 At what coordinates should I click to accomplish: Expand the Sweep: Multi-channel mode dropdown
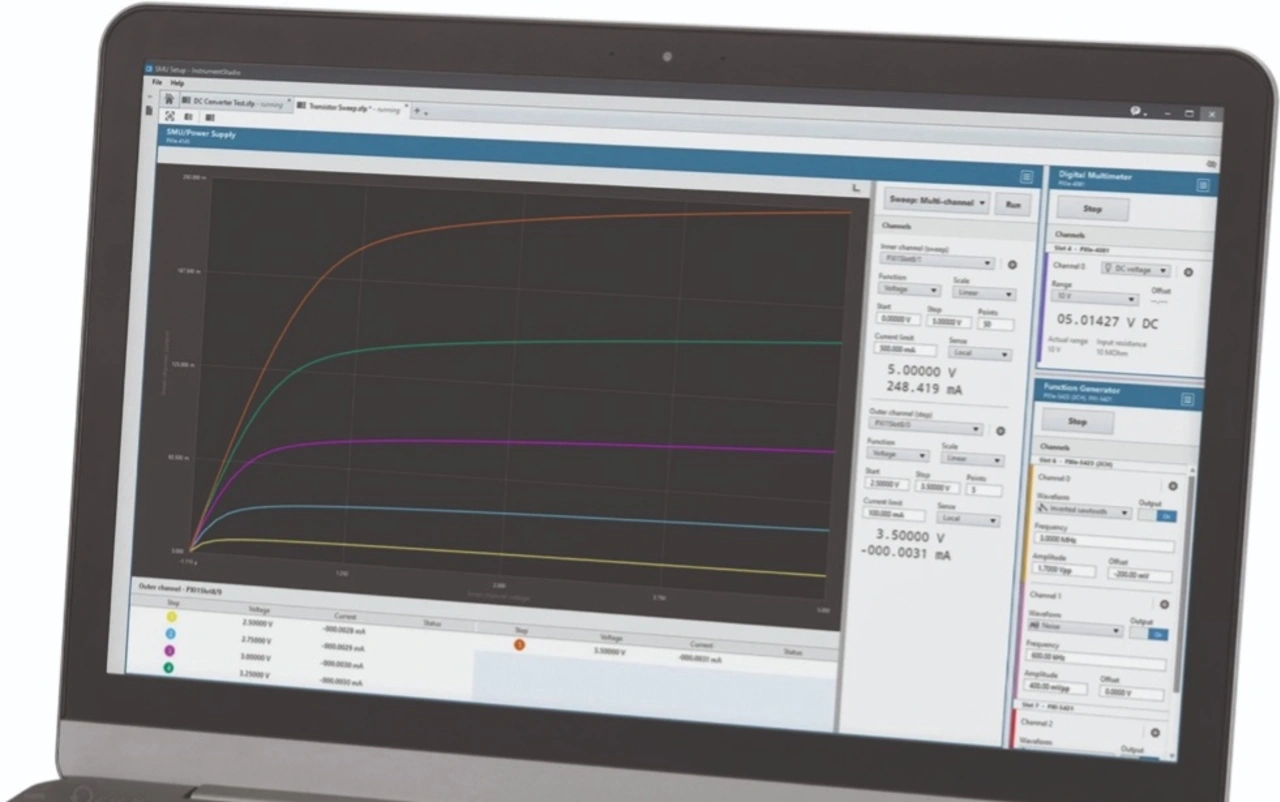pyautogui.click(x=936, y=202)
